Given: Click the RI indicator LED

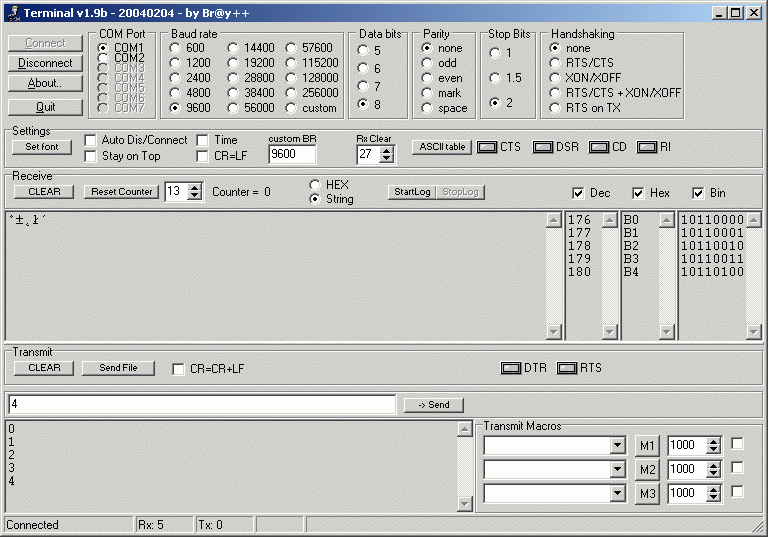Looking at the screenshot, I should click(647, 148).
